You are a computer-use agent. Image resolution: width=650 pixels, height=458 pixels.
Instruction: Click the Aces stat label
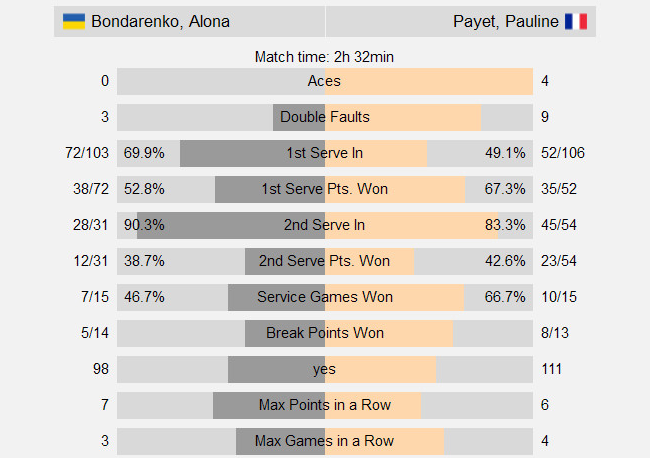tap(325, 81)
